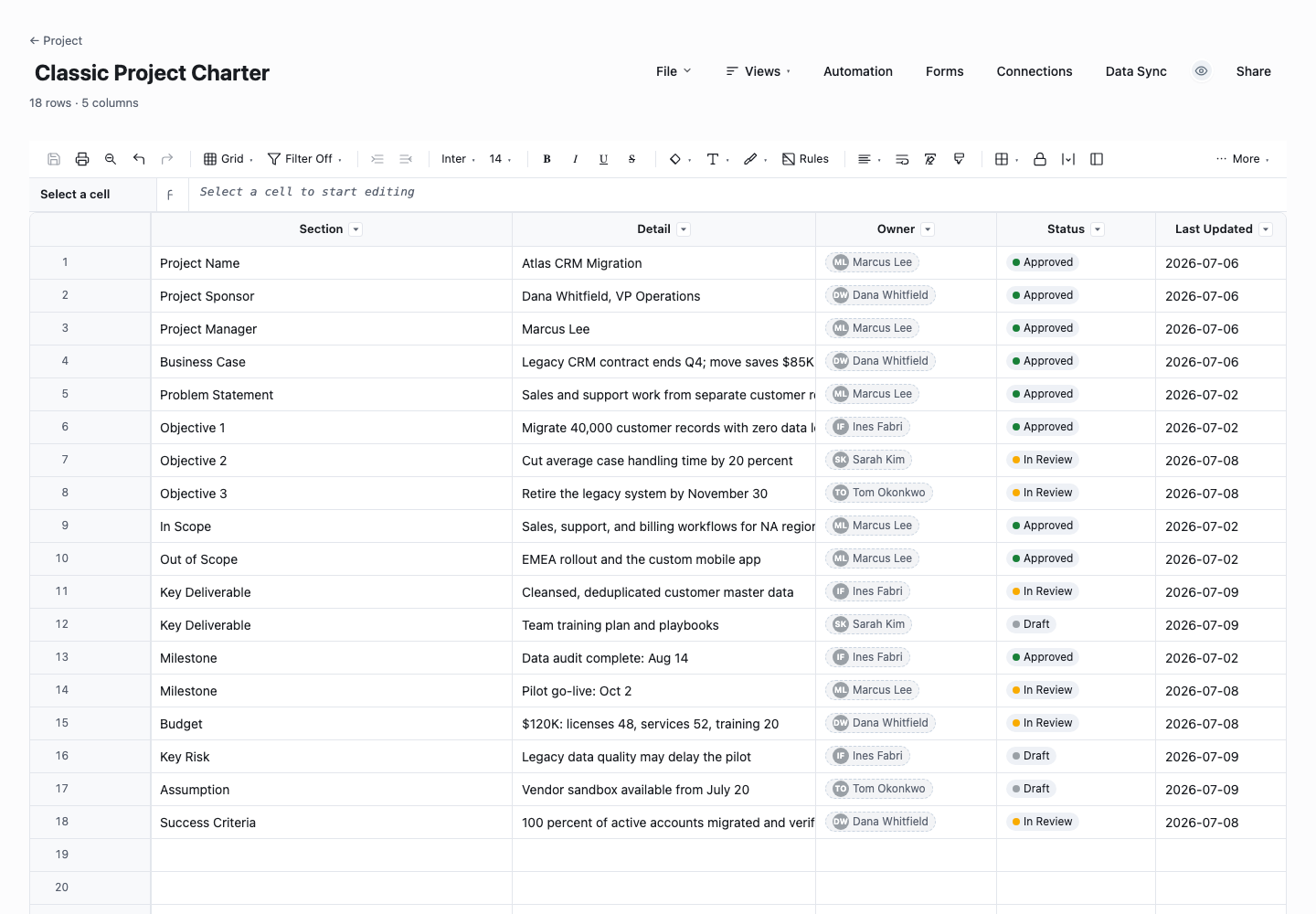The height and width of the screenshot is (914, 1316).
Task: Select the Vendor sandbox available cell
Action: tap(663, 790)
